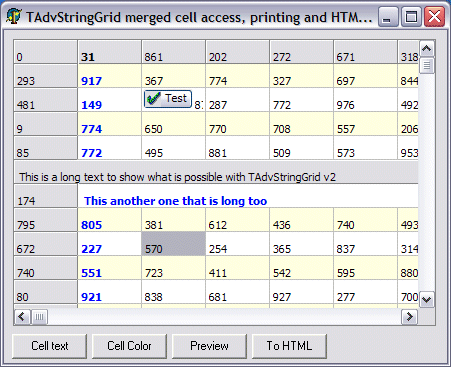Select the cell containing 542
The width and height of the screenshot is (451, 367).
point(302,268)
